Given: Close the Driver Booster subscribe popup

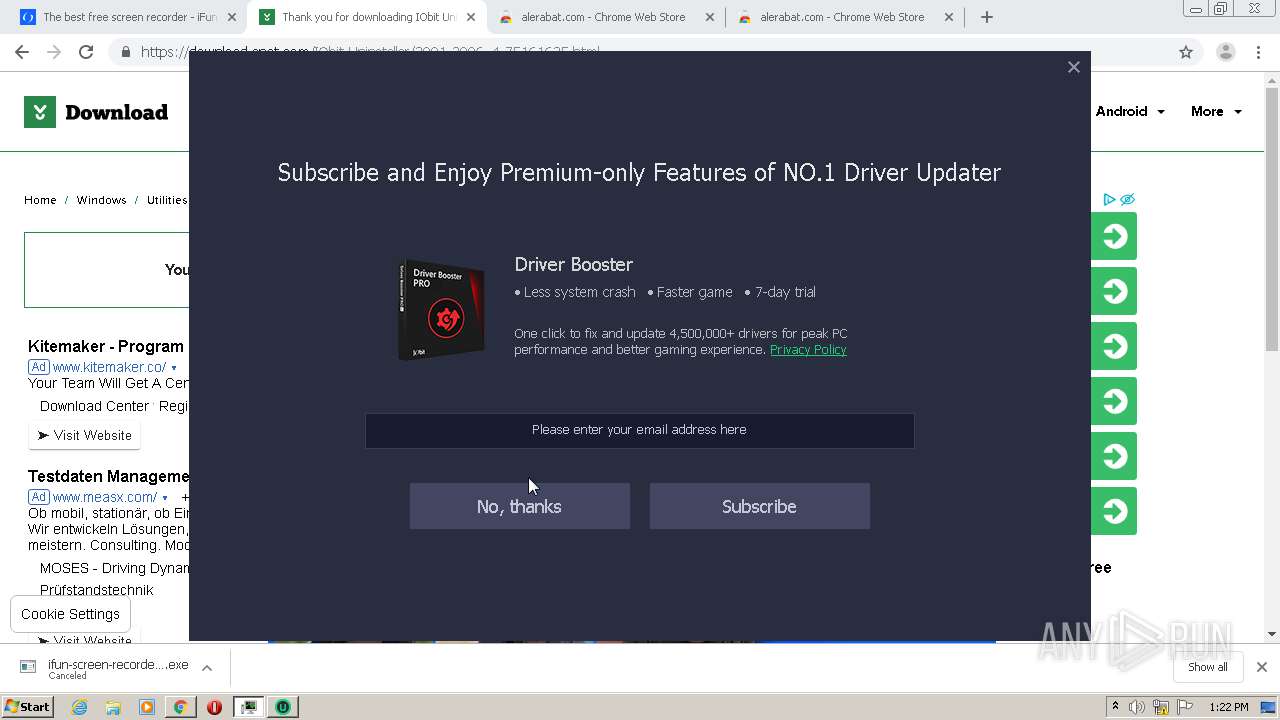Looking at the screenshot, I should (x=1073, y=67).
